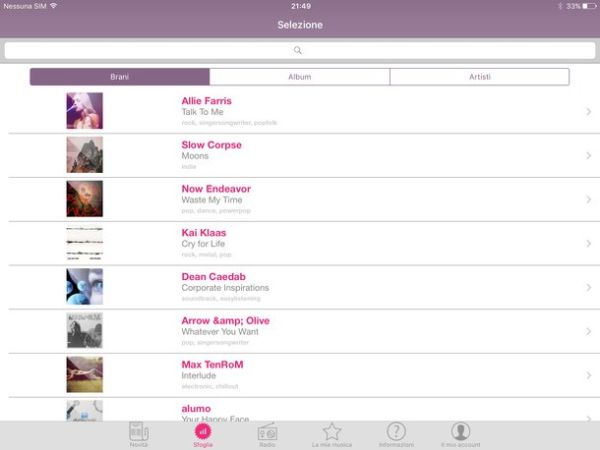The width and height of the screenshot is (600, 450).
Task: Tap the magnifier icon in search bar
Action: (x=298, y=50)
